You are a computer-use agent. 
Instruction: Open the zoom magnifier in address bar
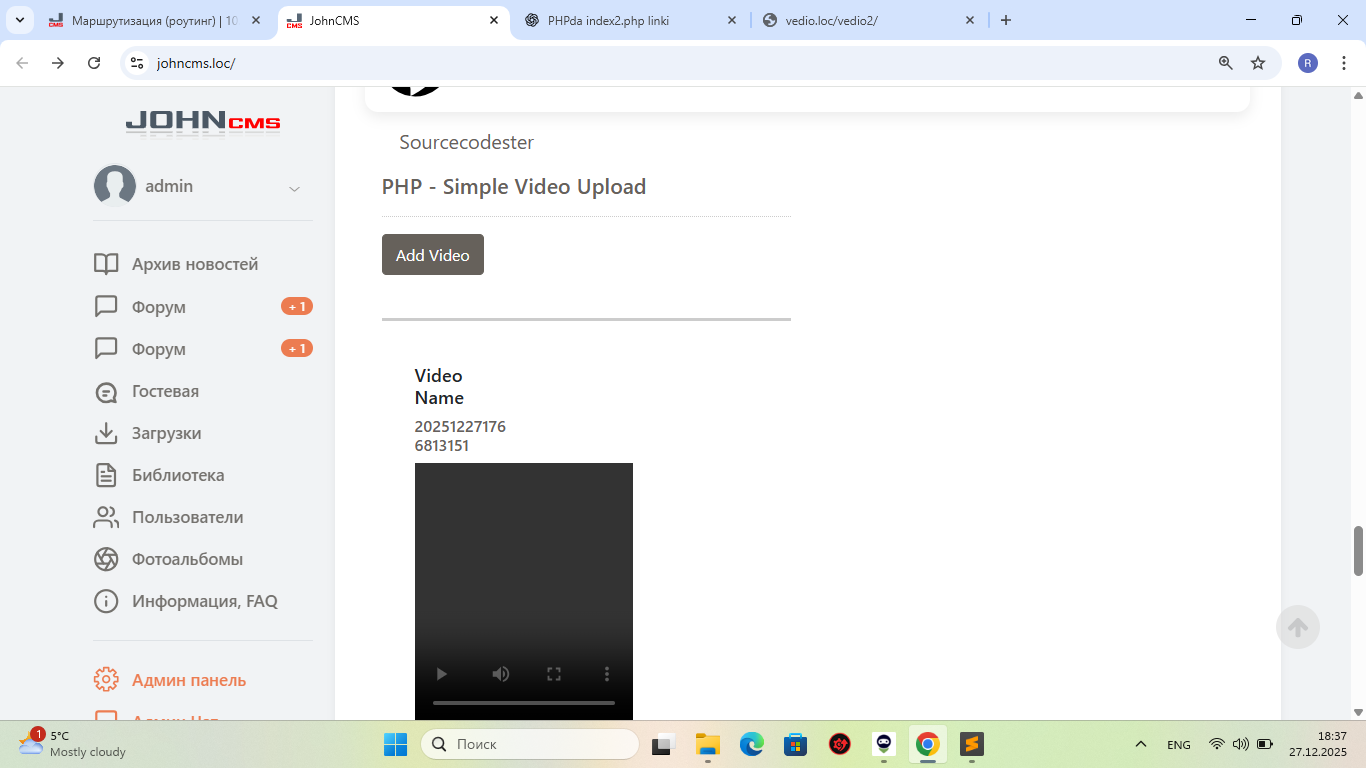click(x=1226, y=63)
